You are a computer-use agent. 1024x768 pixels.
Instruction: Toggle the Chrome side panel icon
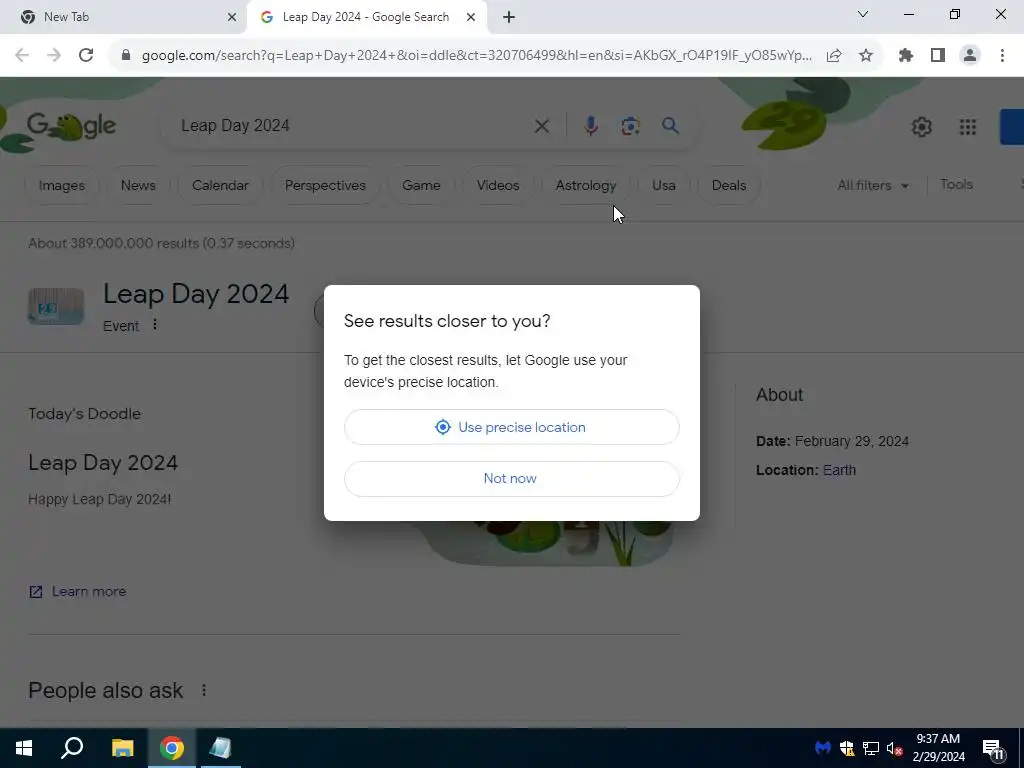(x=938, y=56)
